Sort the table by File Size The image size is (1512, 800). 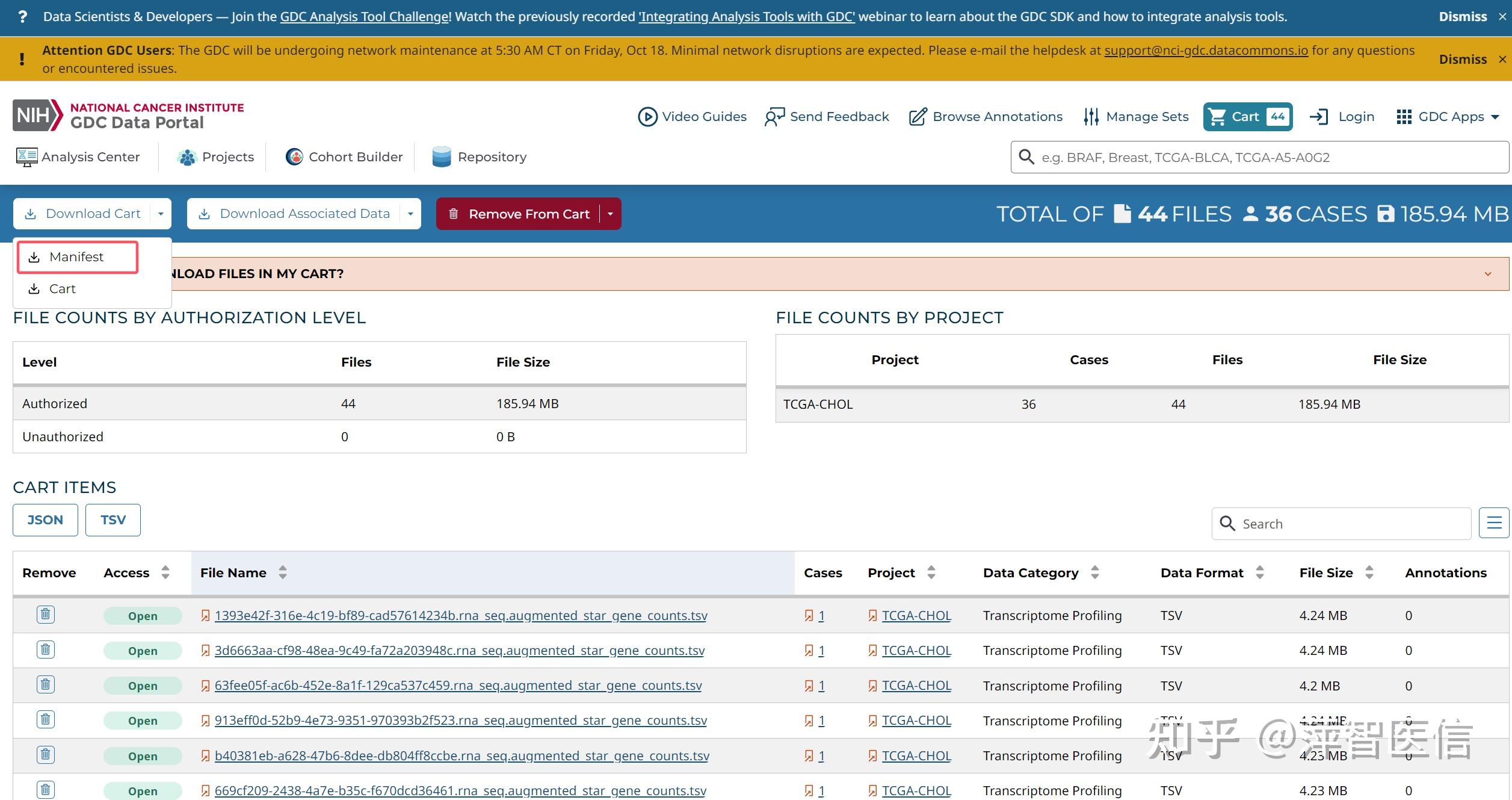click(1369, 572)
